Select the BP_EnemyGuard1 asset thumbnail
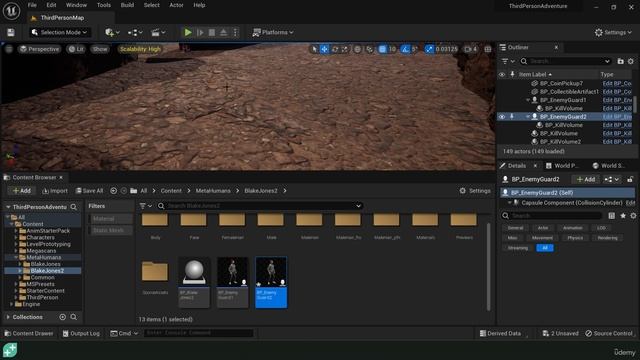Viewport: 640px width, 360px height. pos(232,282)
